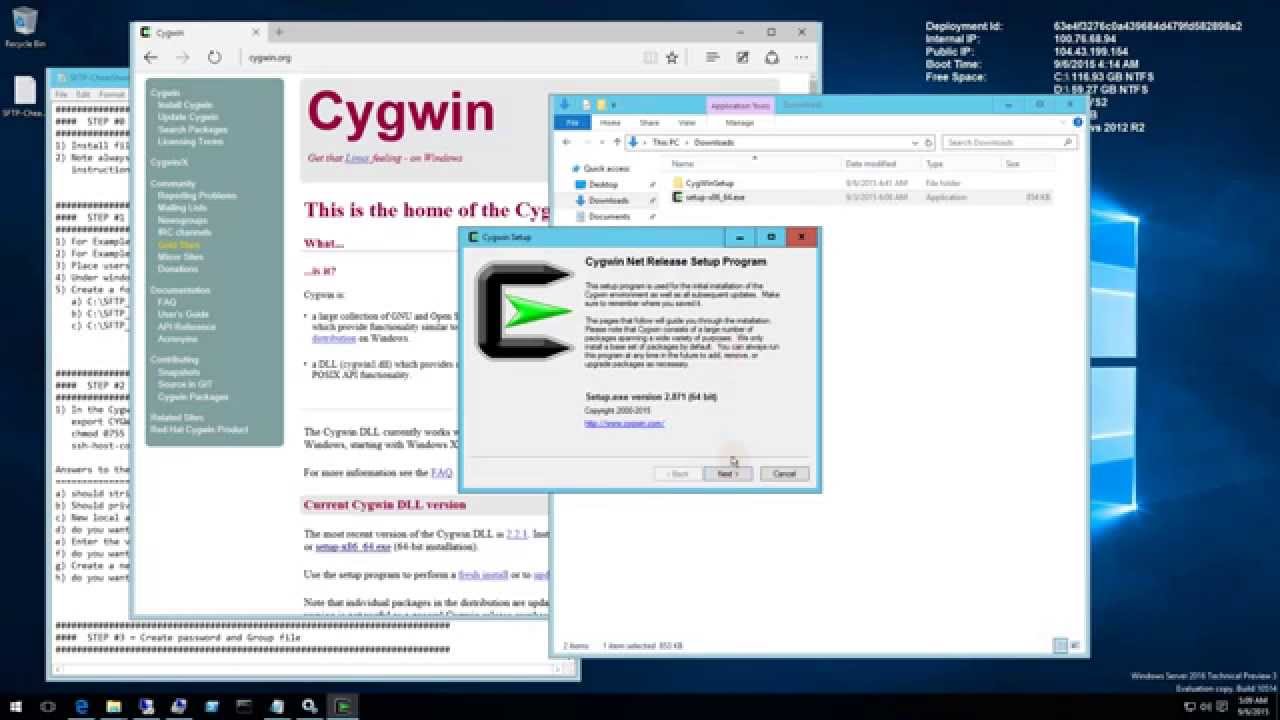Make a web note in Edge

click(x=742, y=58)
